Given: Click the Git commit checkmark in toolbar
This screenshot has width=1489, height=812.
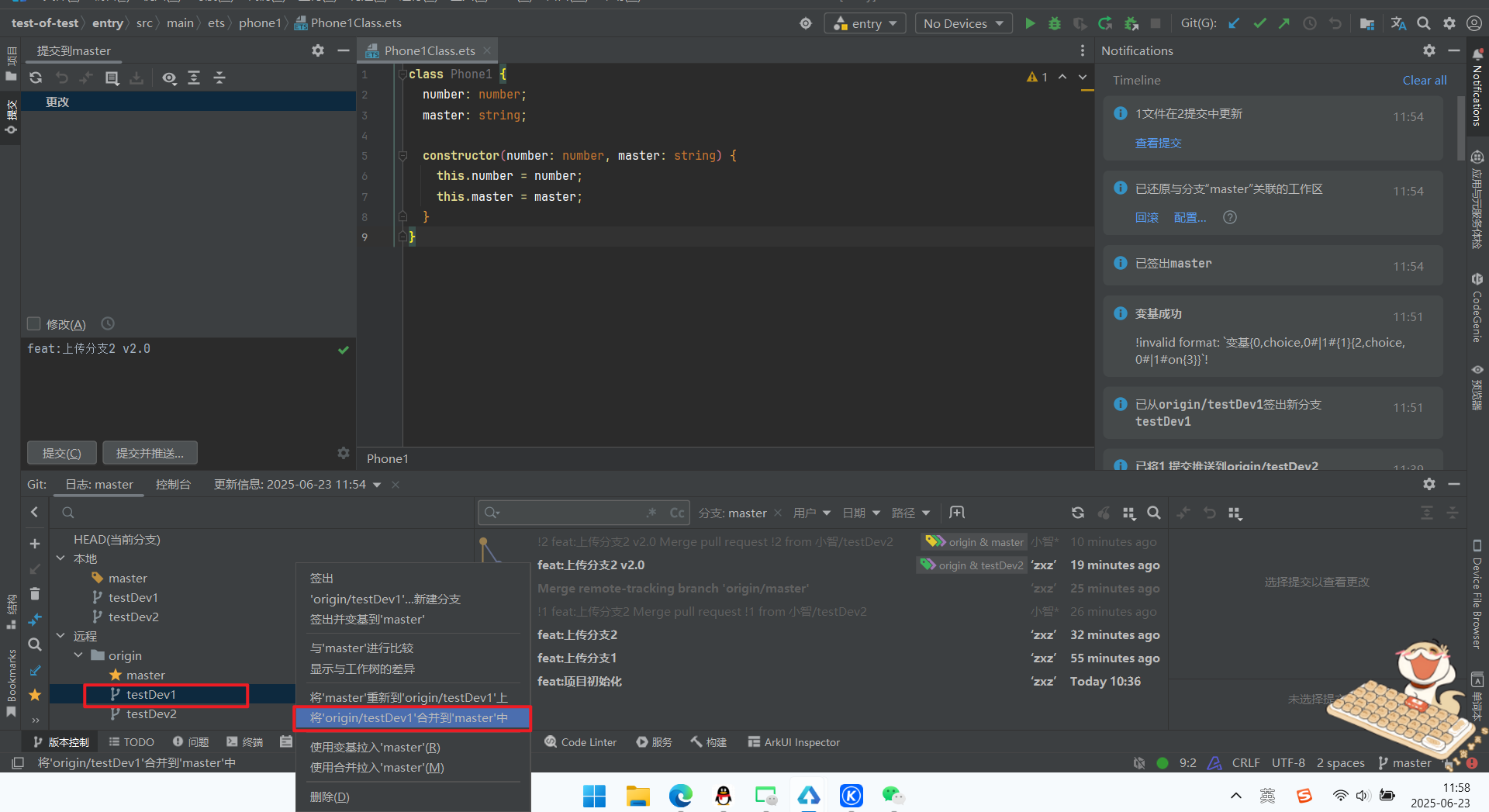Looking at the screenshot, I should click(1259, 23).
